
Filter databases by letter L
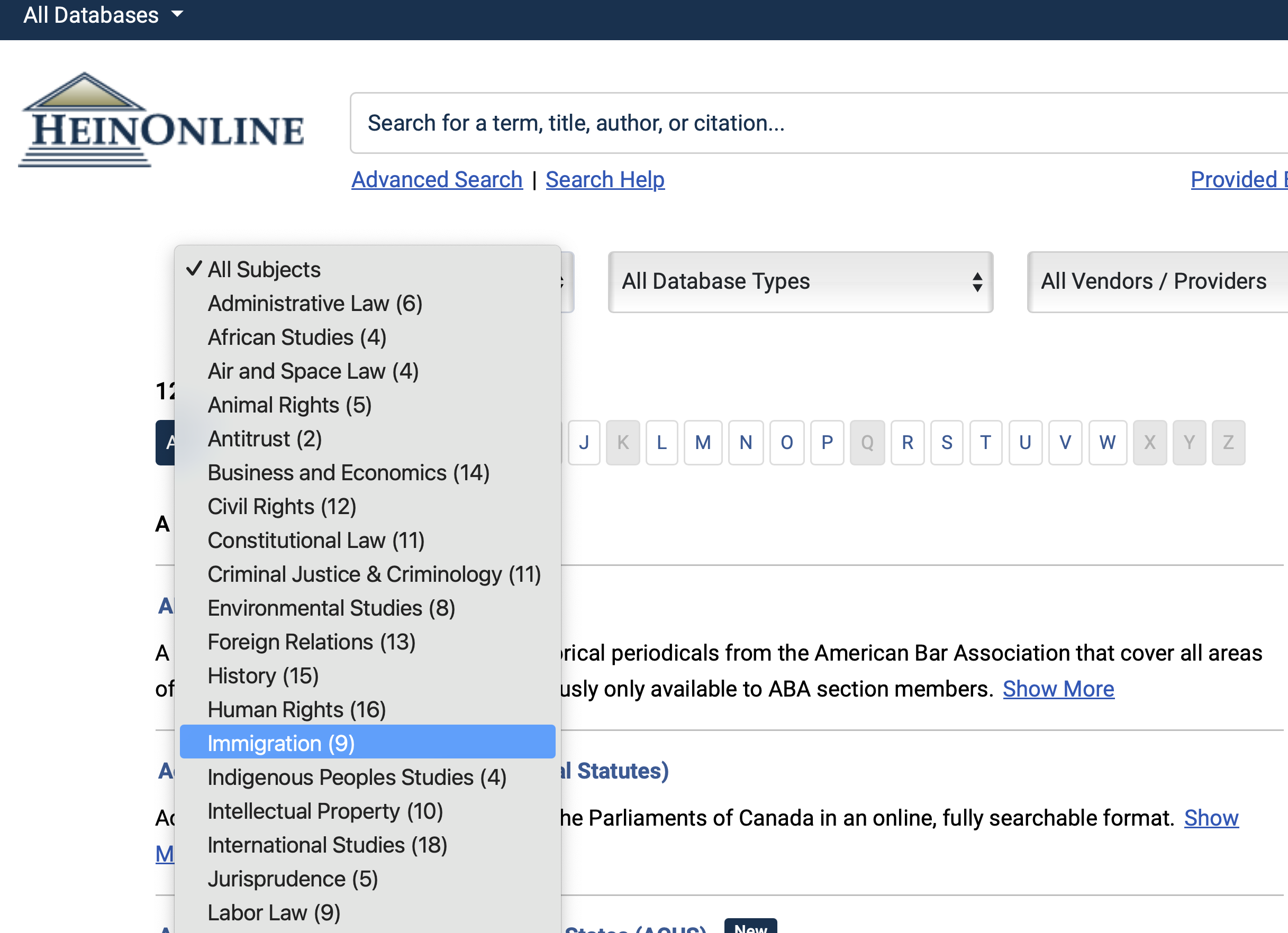(661, 443)
